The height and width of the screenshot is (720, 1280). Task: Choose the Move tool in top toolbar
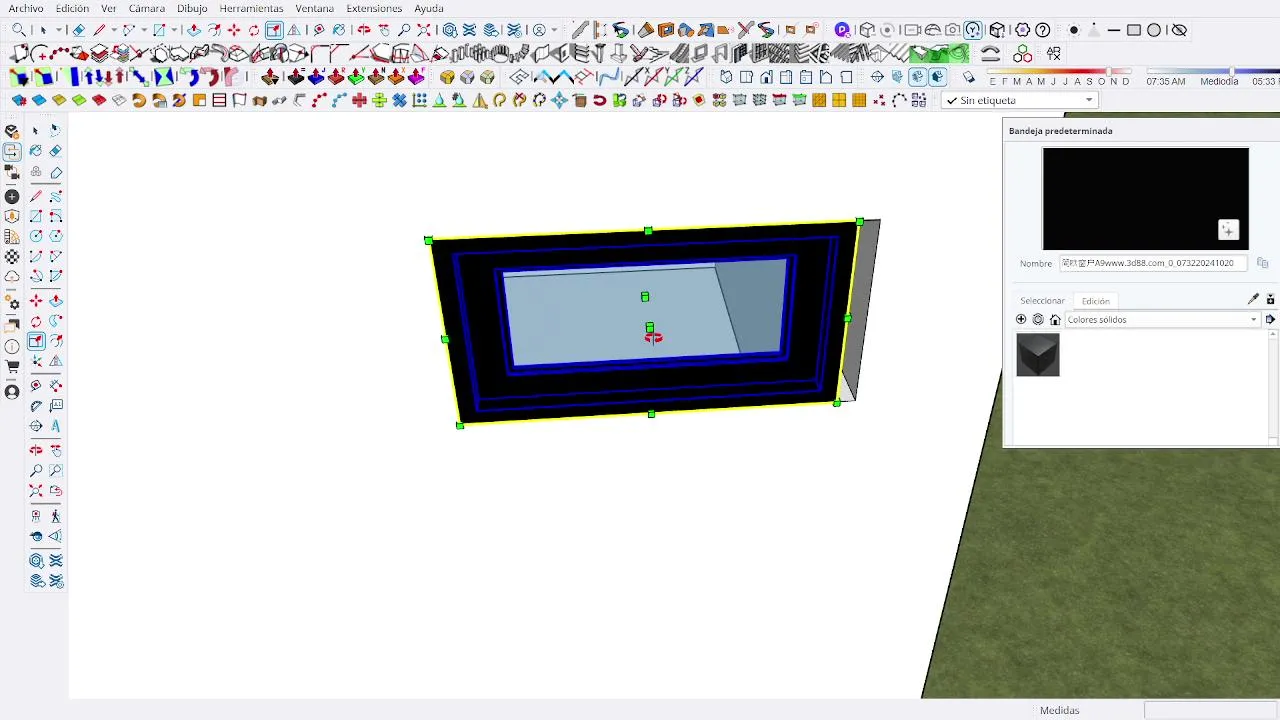pos(234,30)
